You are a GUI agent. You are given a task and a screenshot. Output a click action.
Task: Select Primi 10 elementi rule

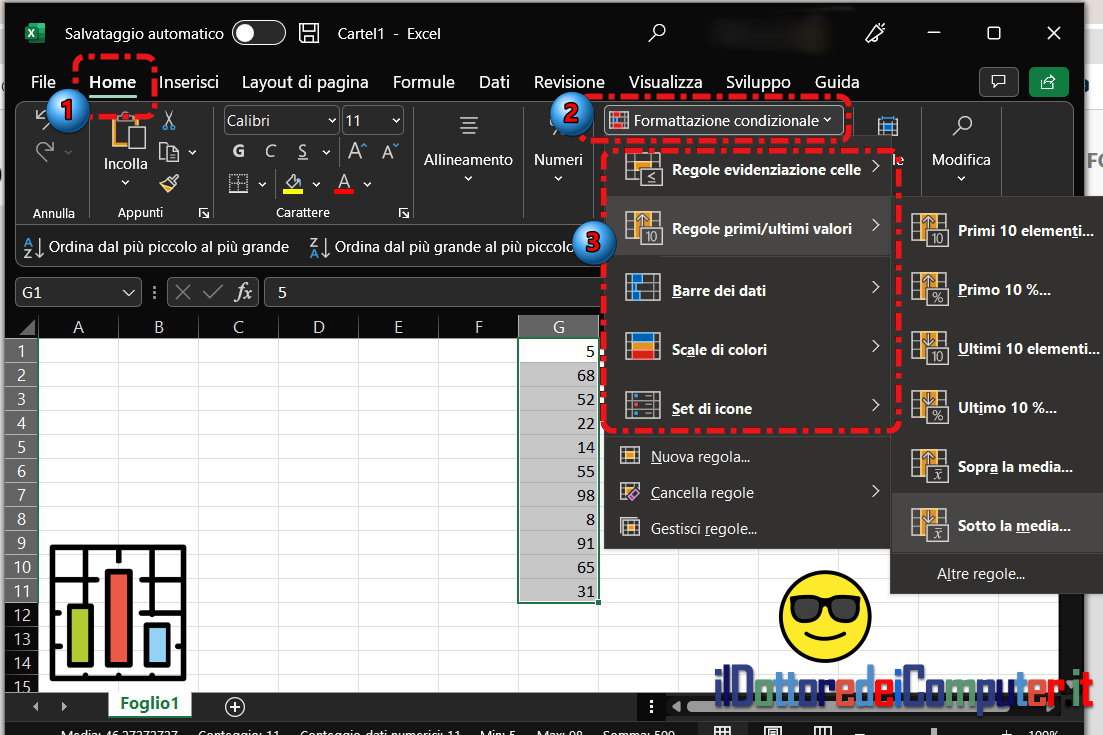pyautogui.click(x=997, y=229)
